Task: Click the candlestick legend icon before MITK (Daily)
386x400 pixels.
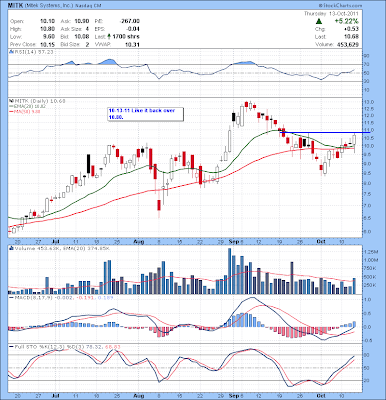Action: (11, 100)
